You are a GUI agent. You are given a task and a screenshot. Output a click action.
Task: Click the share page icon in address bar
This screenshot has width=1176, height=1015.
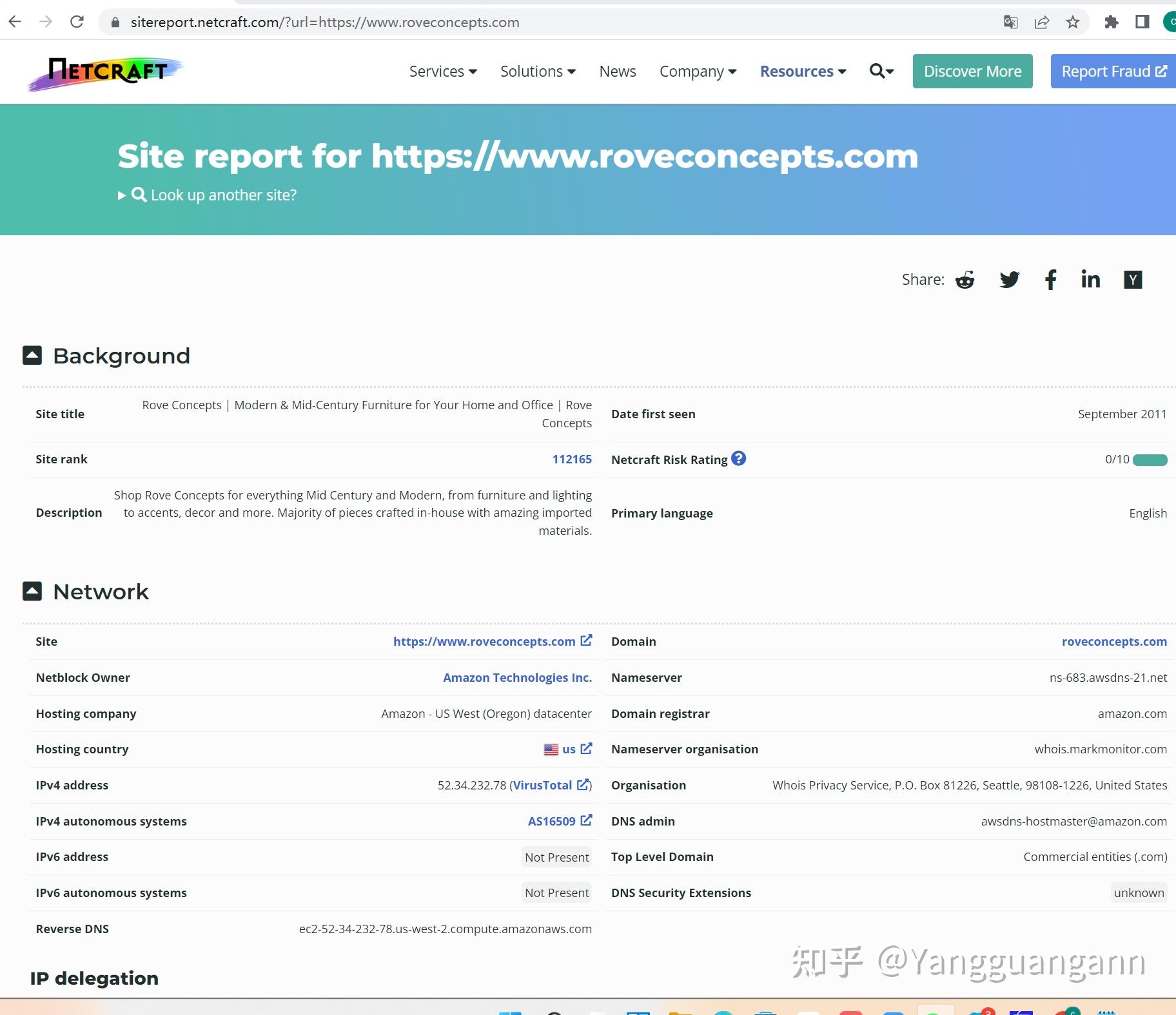[1041, 22]
